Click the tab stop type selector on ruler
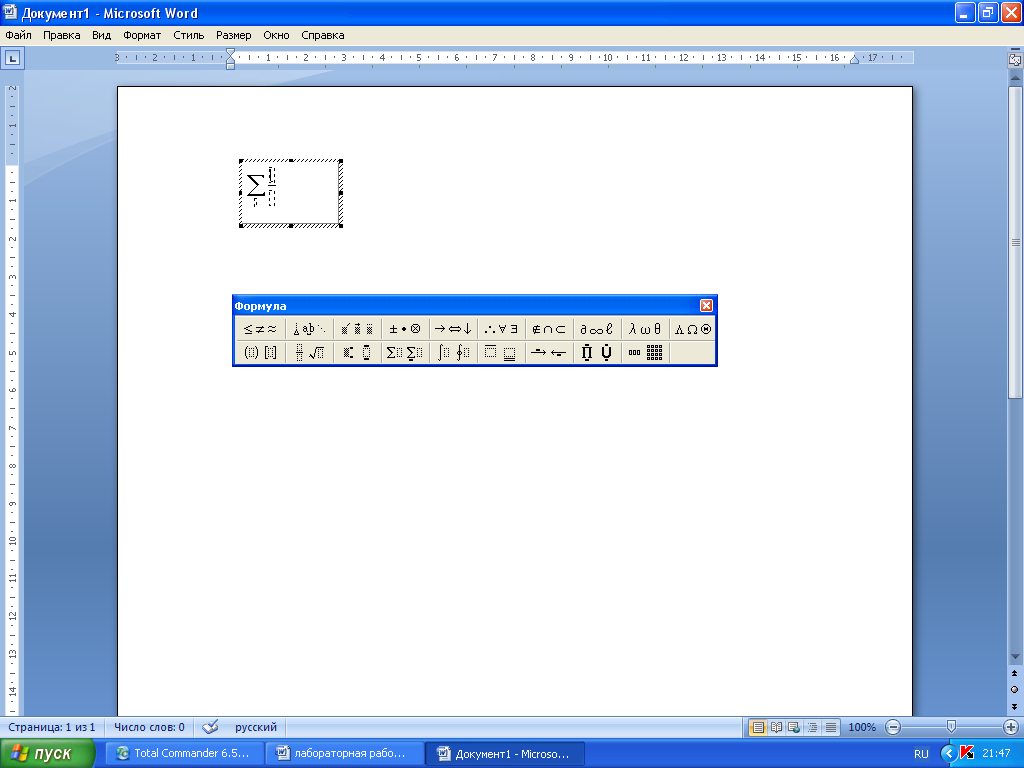This screenshot has height=768, width=1024. coord(12,58)
